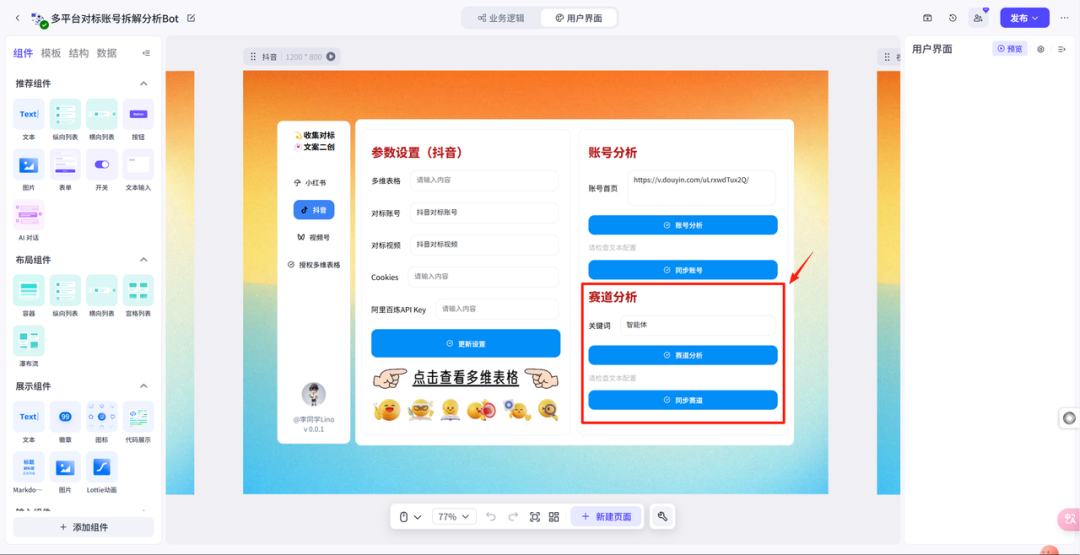The height and width of the screenshot is (555, 1080).
Task: Pick the 横向列表 component under 推荐组件
Action: tap(102, 120)
